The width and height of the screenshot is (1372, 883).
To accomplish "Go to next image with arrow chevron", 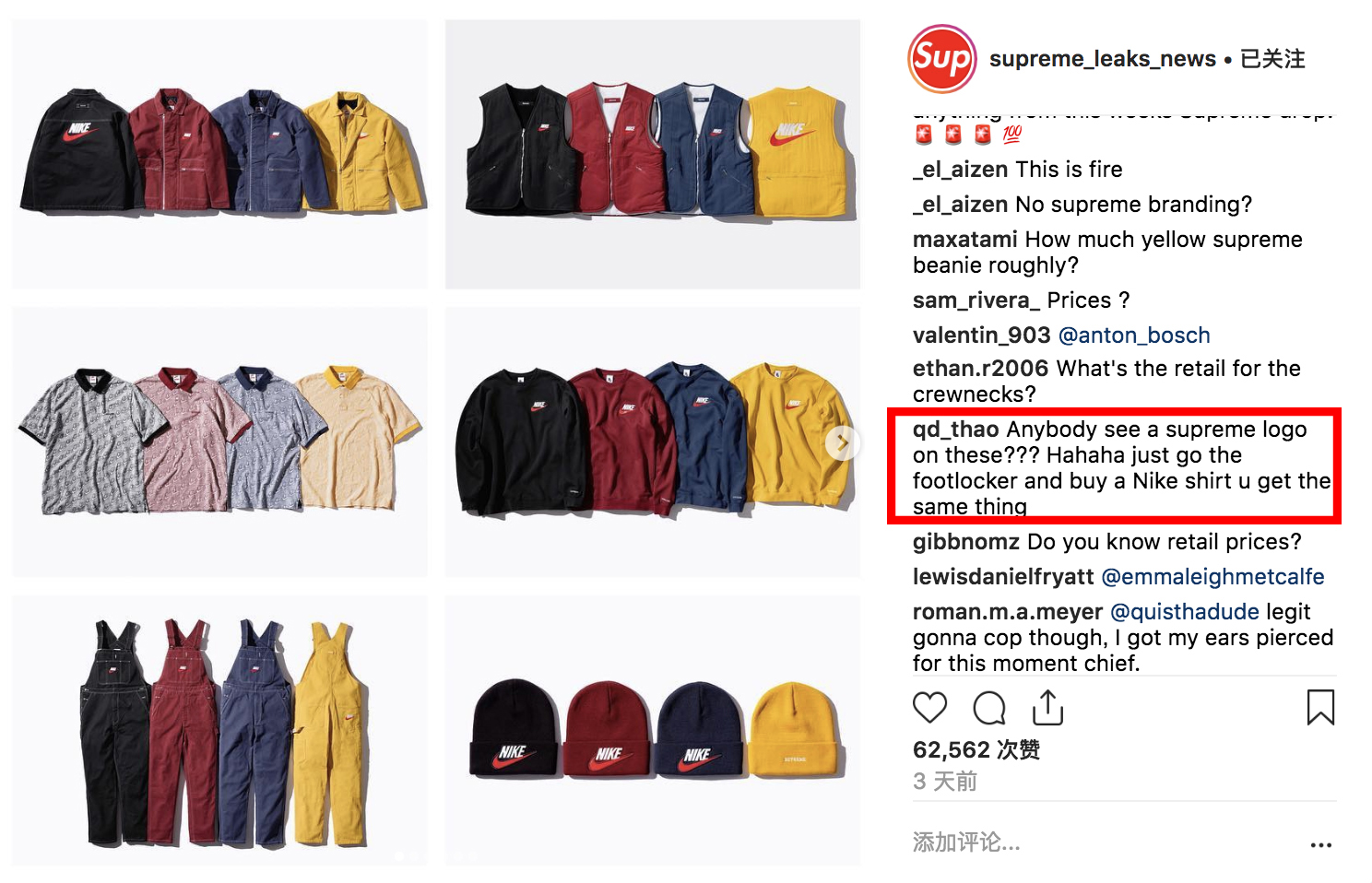I will point(842,443).
